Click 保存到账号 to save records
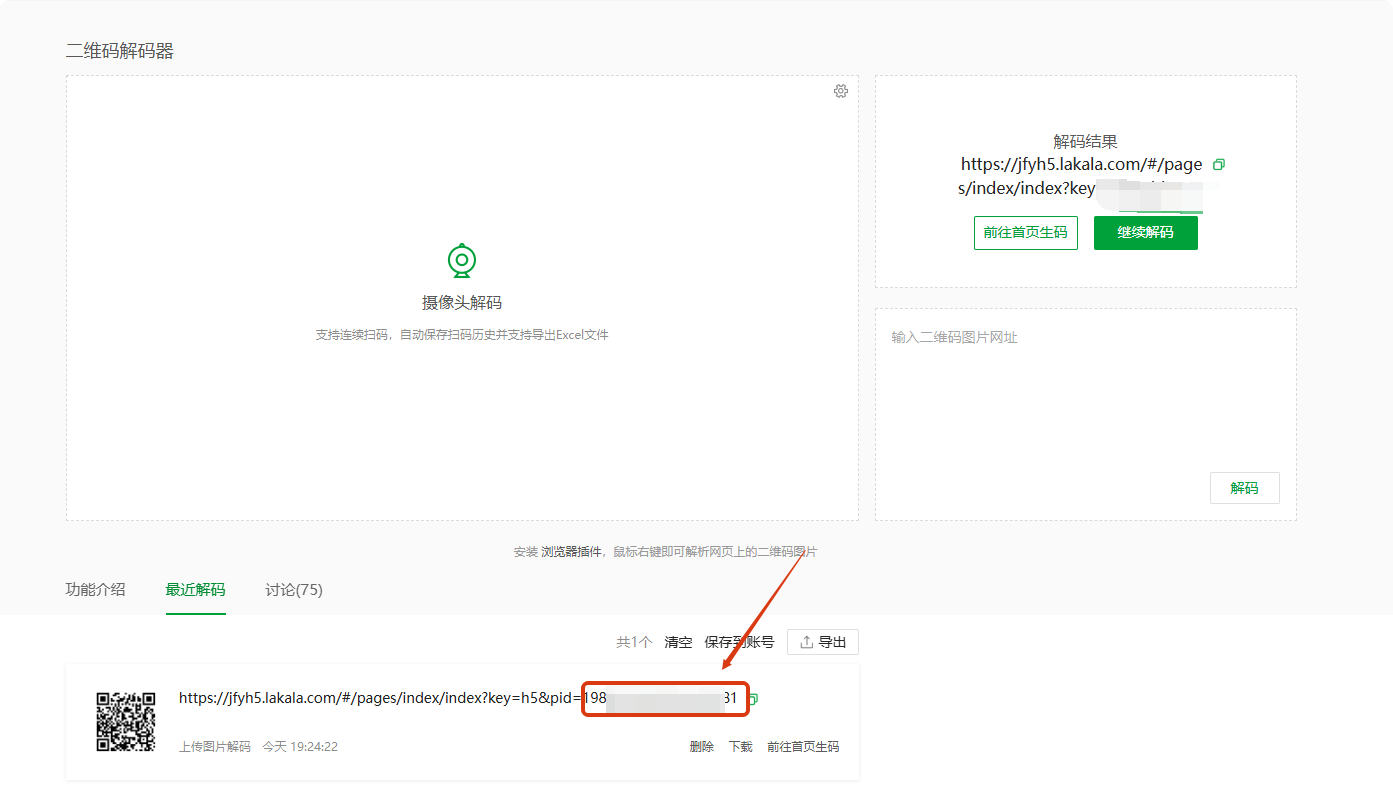The image size is (1393, 799). point(740,641)
